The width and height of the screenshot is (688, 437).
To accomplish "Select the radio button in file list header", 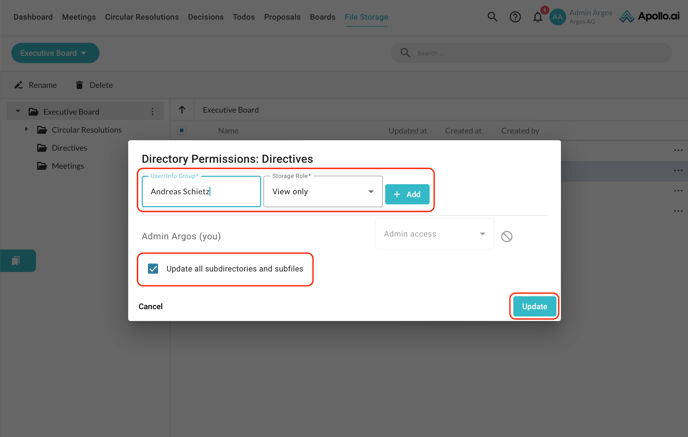I will click(x=182, y=131).
